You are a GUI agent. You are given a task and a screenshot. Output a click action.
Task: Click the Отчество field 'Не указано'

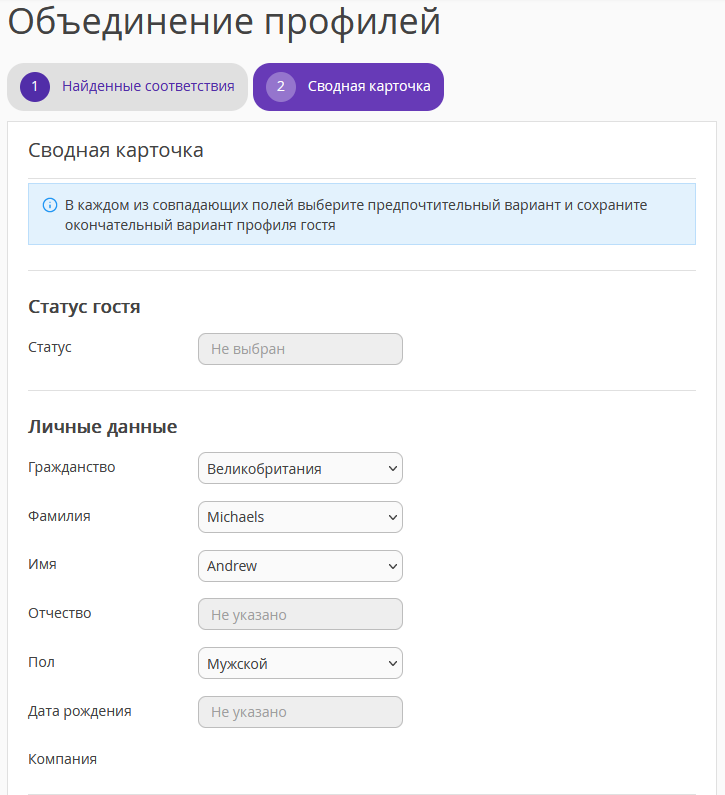tap(300, 615)
